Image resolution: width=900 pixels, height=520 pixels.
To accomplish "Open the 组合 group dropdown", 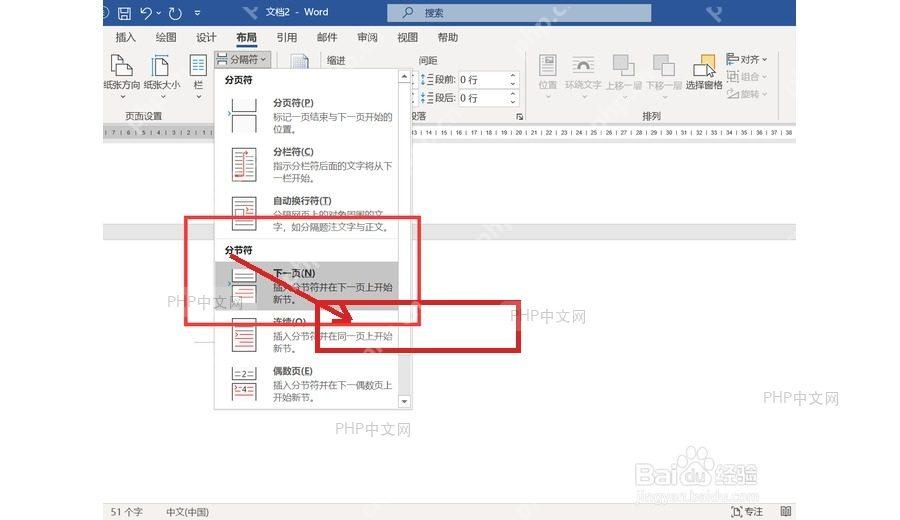I will tap(747, 76).
